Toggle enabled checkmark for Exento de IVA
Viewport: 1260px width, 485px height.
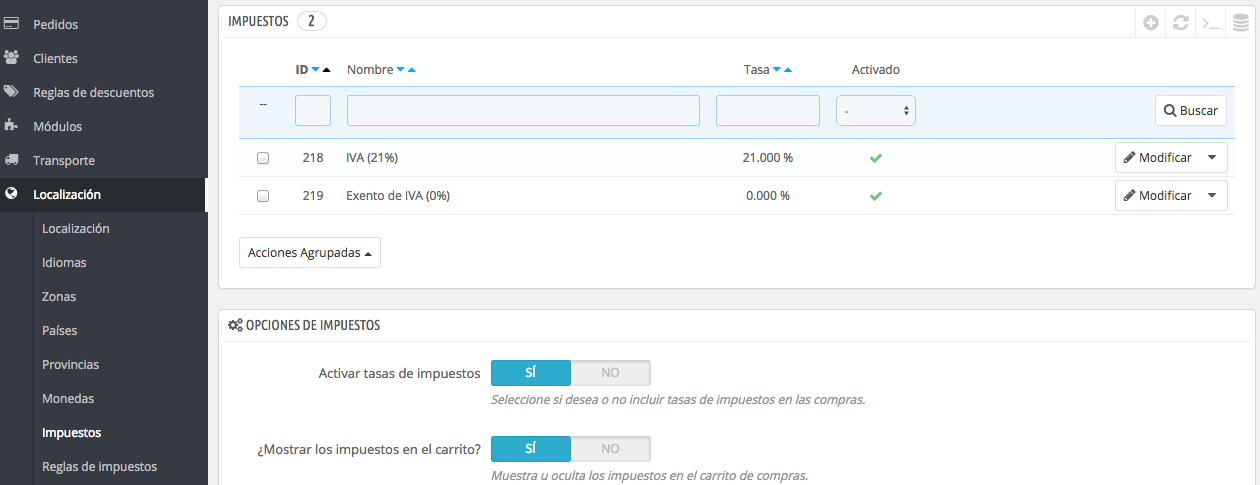point(876,196)
